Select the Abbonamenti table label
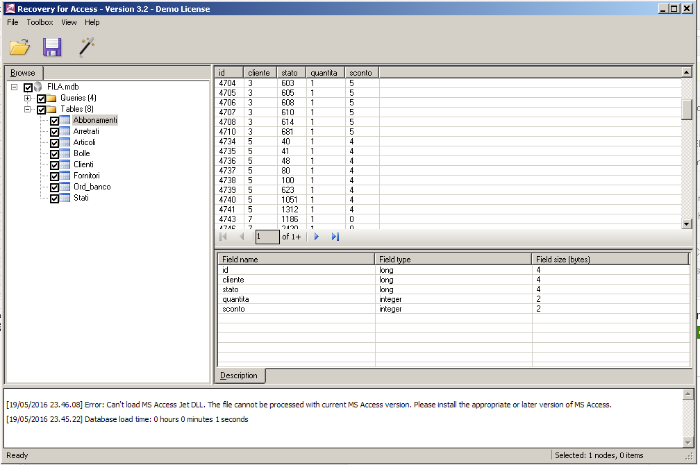This screenshot has width=700, height=465. coord(95,120)
